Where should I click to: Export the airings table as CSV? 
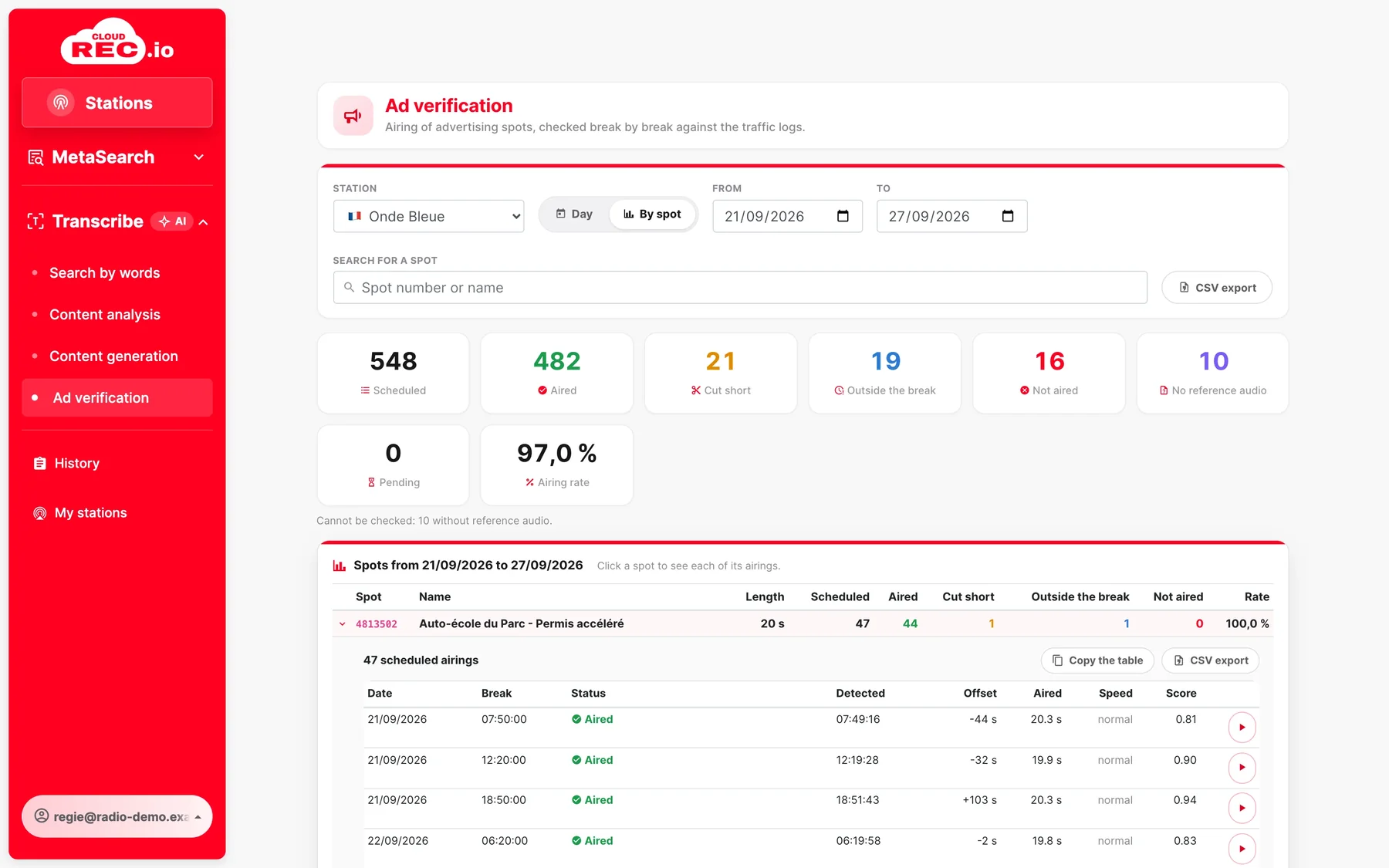1210,660
